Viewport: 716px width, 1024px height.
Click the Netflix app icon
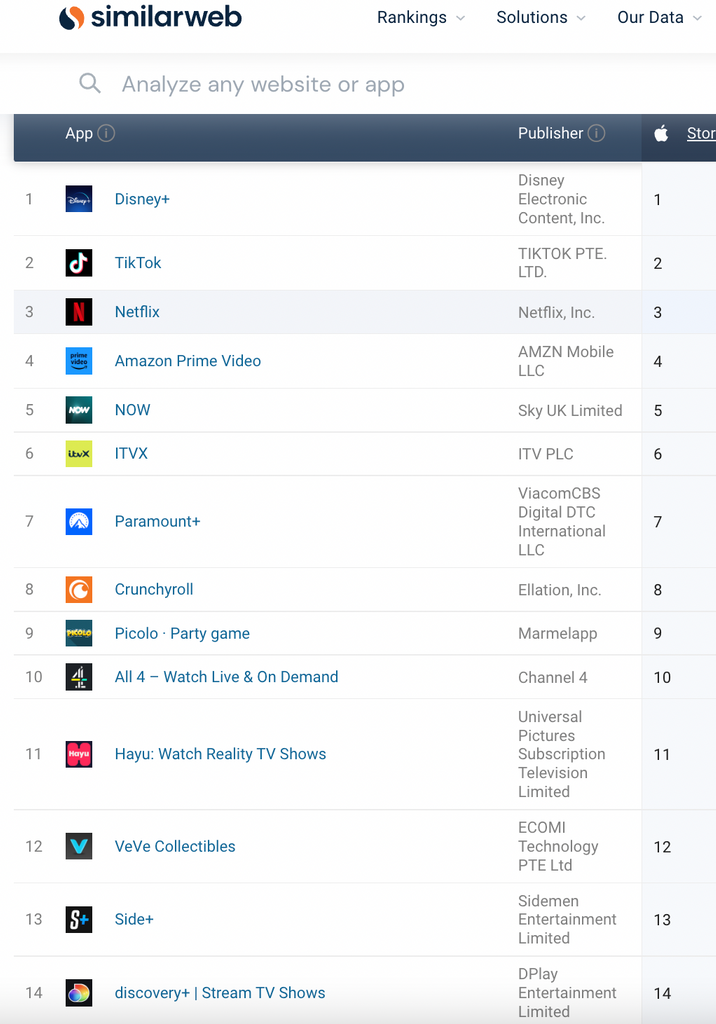point(78,312)
